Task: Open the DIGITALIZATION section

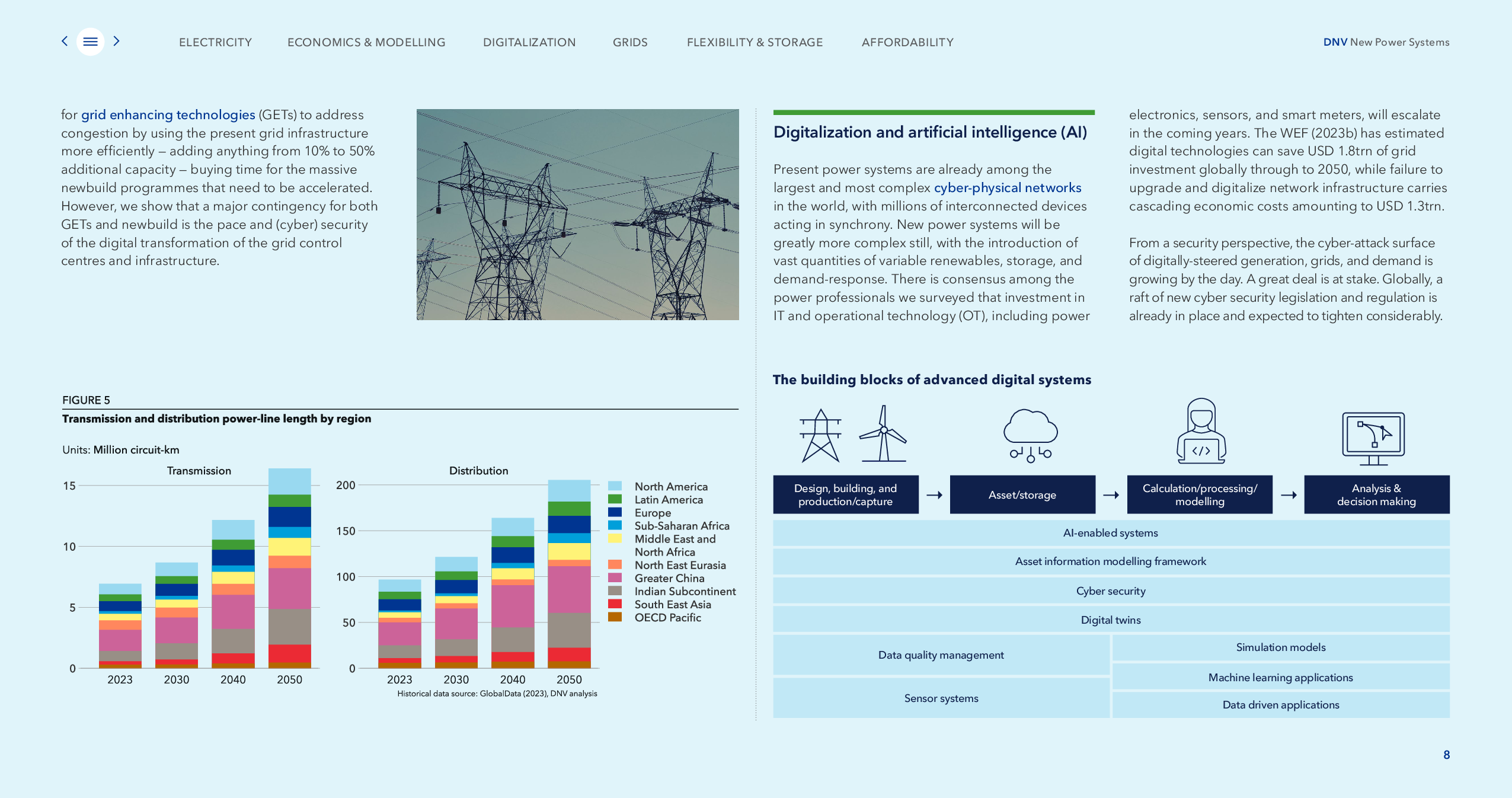Action: (529, 42)
